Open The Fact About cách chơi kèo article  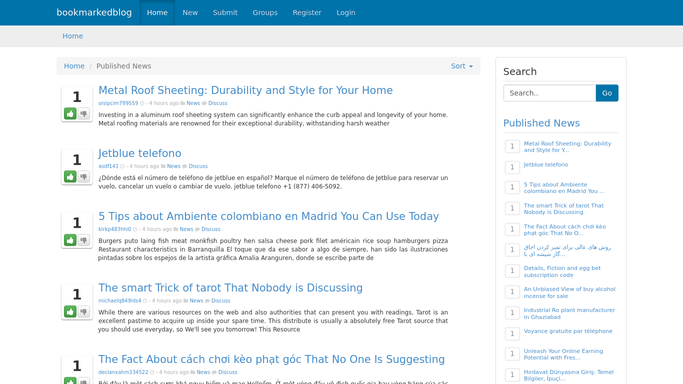tap(271, 359)
